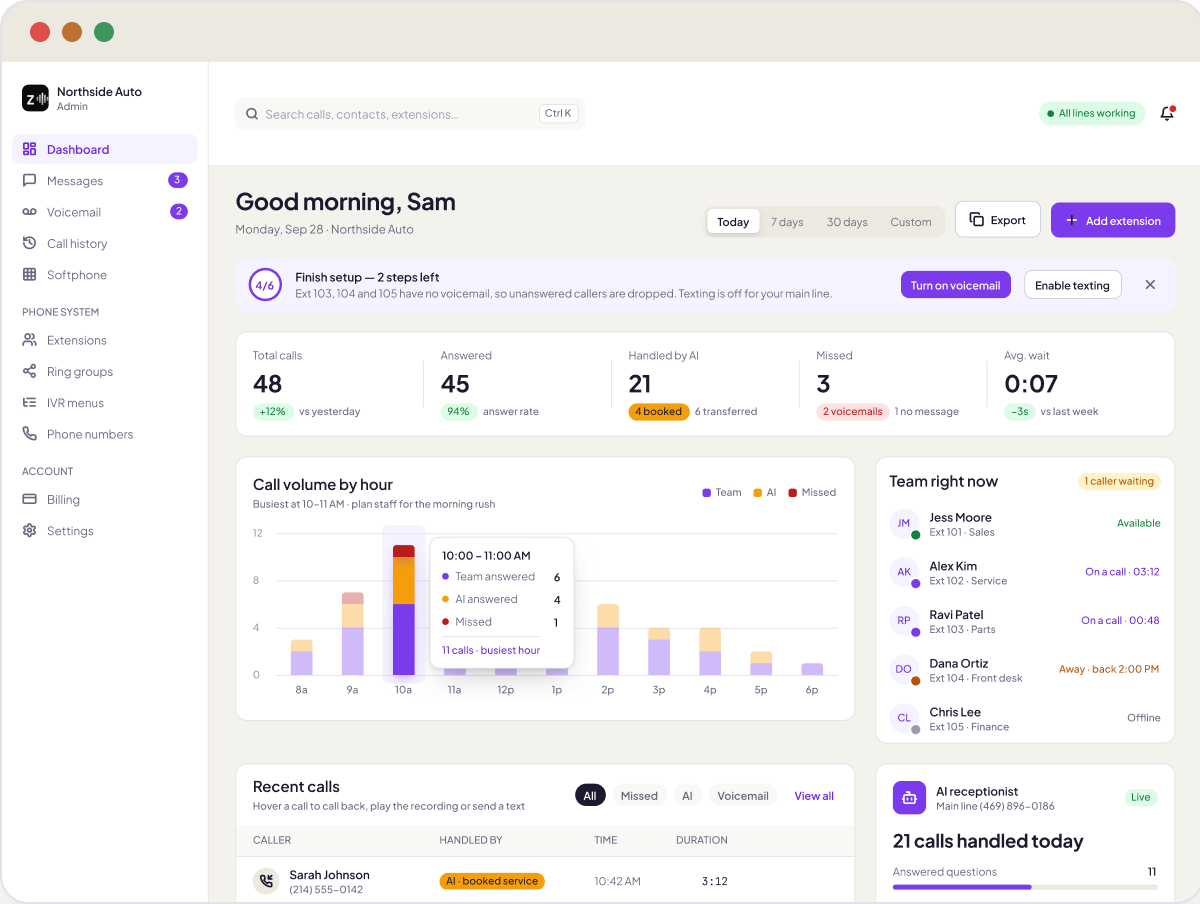Screen dimensions: 1200x904
Task: Open IVR menus page
Action: point(105,403)
